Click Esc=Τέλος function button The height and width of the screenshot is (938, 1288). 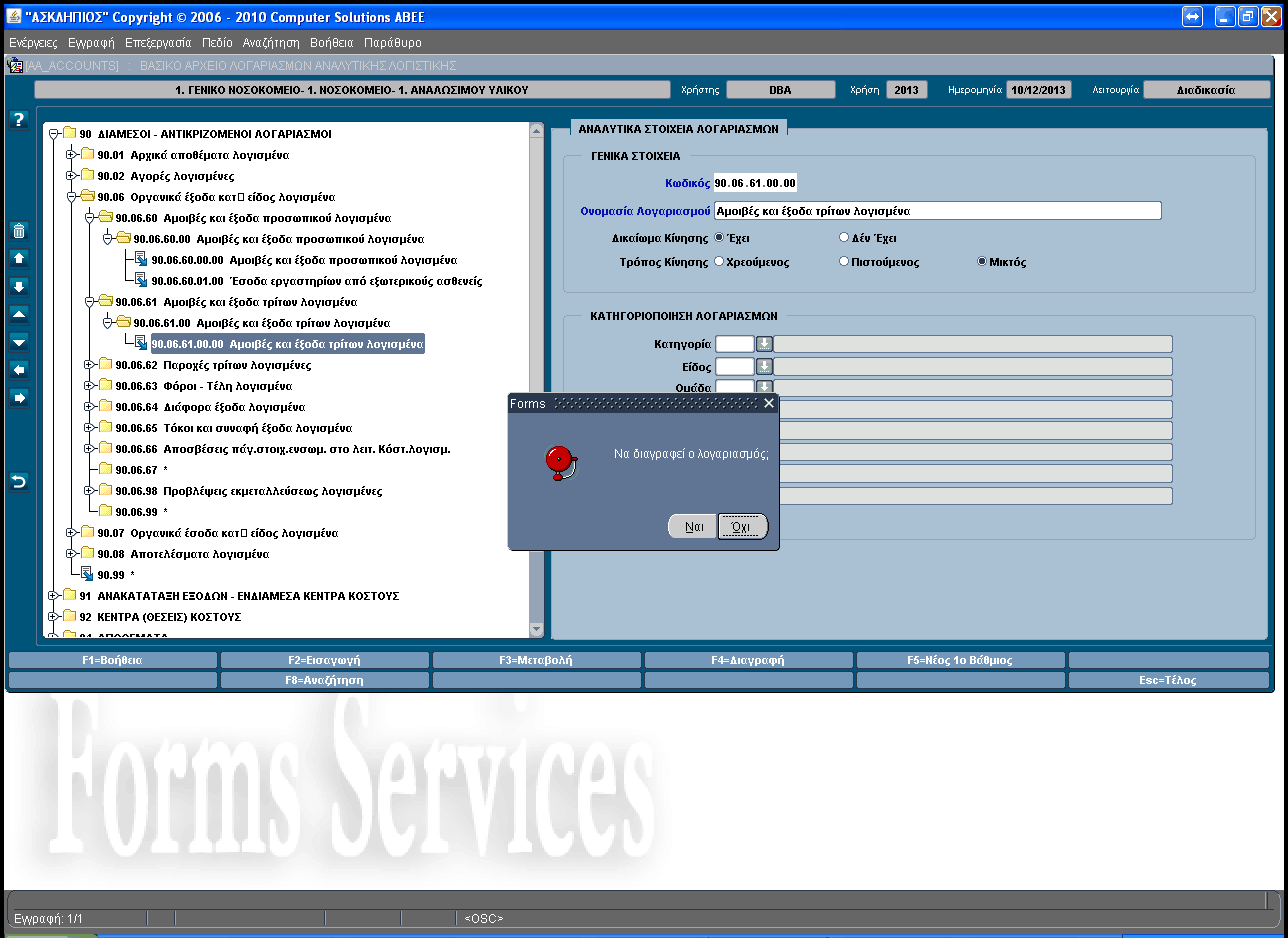tap(1170, 680)
